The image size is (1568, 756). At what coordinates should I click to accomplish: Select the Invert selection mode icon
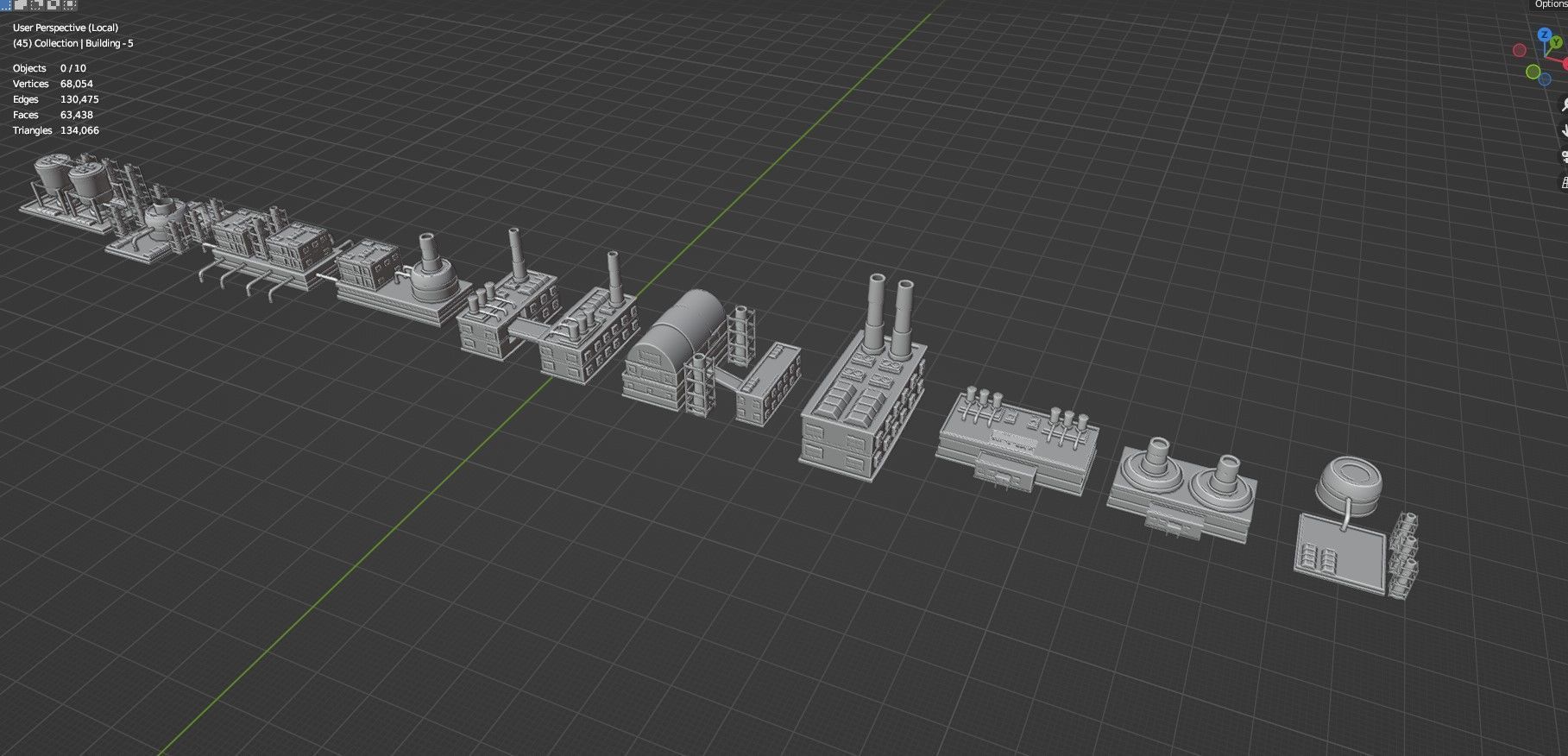pyautogui.click(x=54, y=4)
